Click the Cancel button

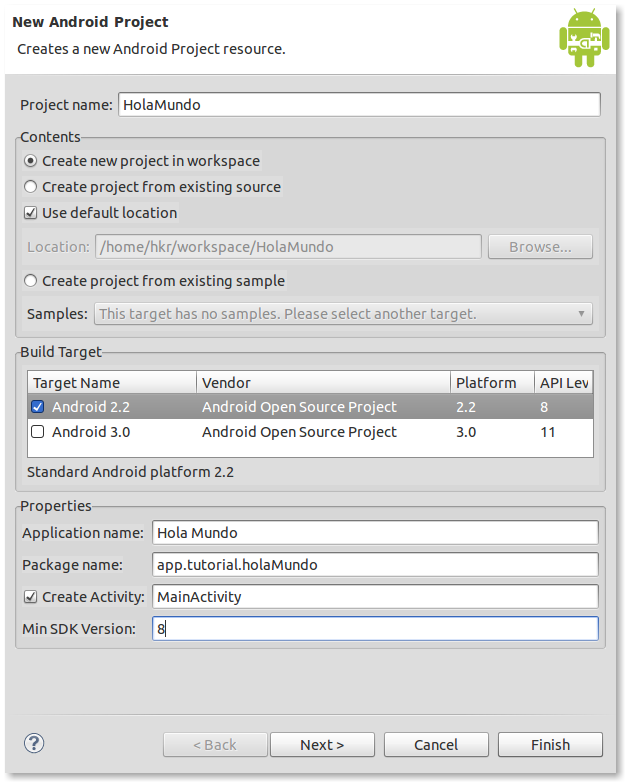click(436, 745)
